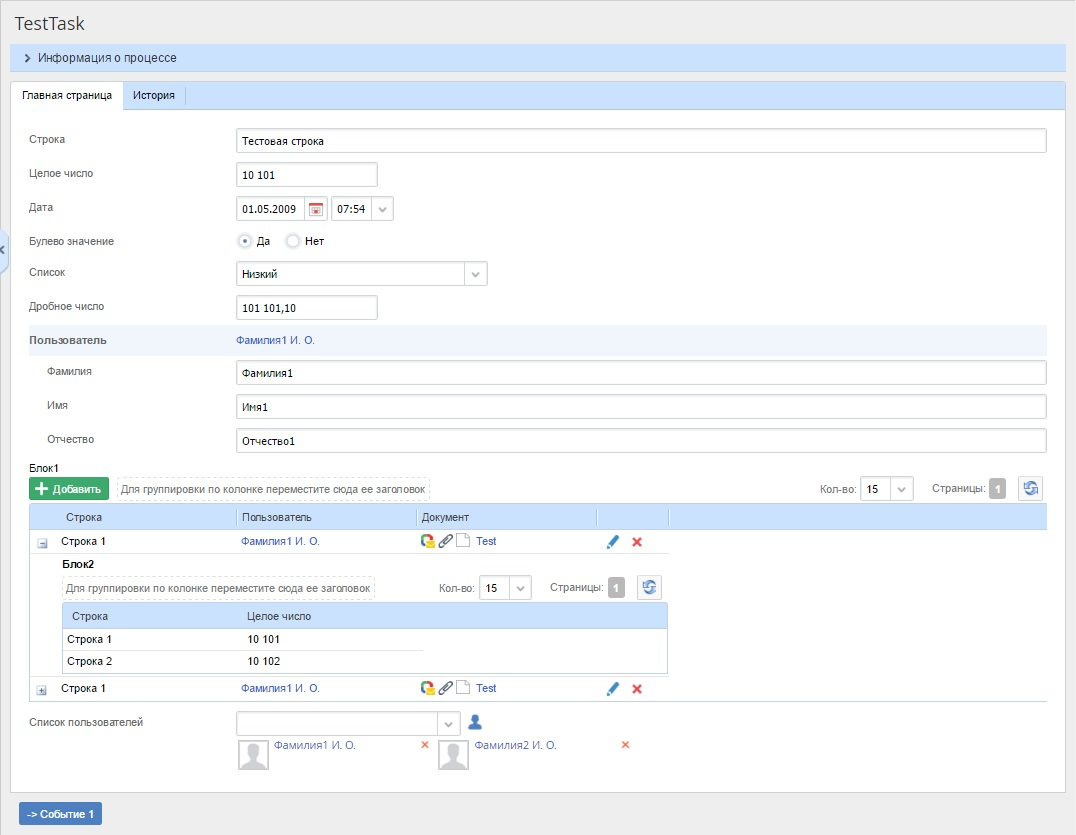Click the green Добавить button
This screenshot has width=1076, height=835.
coord(69,489)
